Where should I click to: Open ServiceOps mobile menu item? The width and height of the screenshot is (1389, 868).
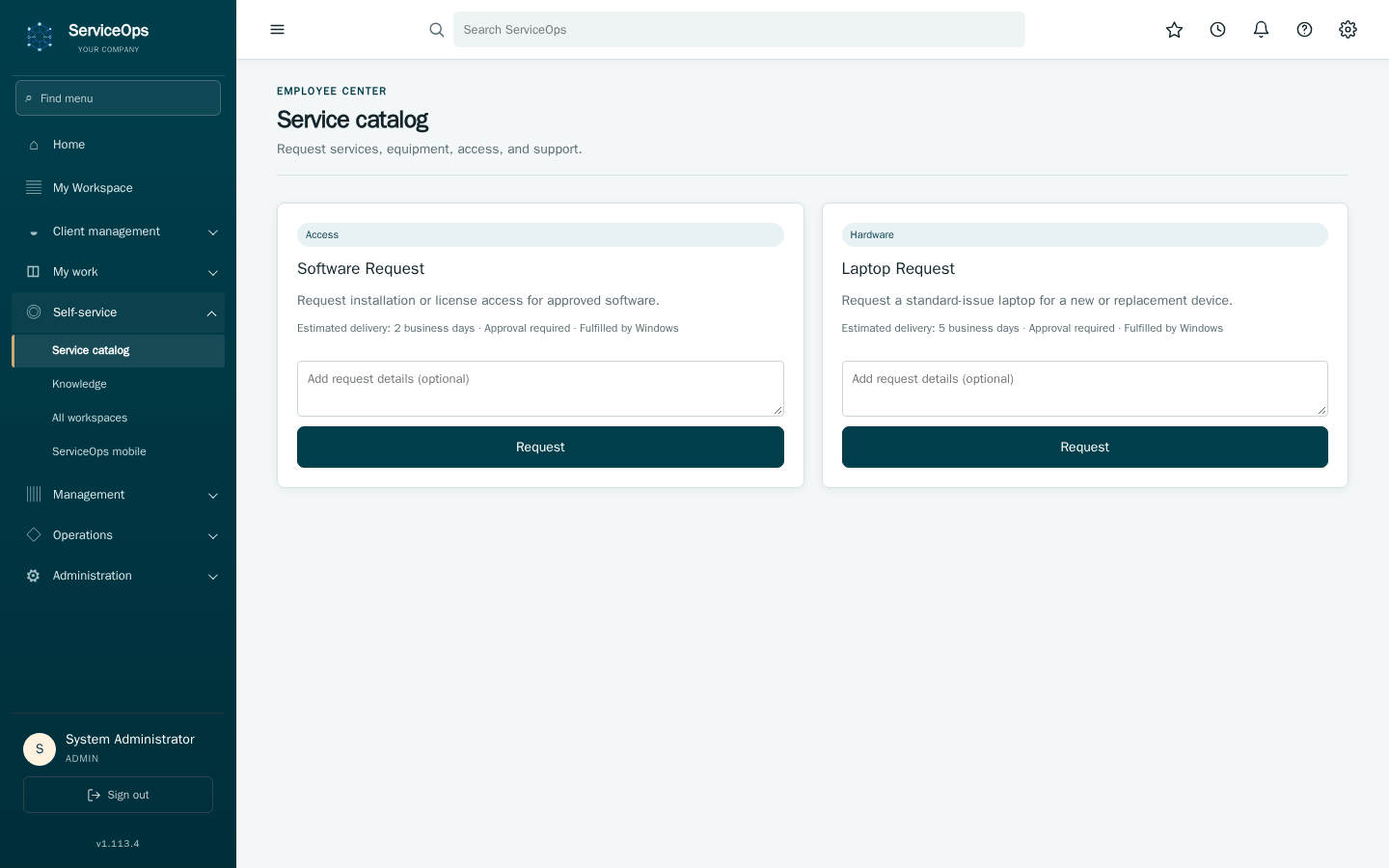pos(119,451)
